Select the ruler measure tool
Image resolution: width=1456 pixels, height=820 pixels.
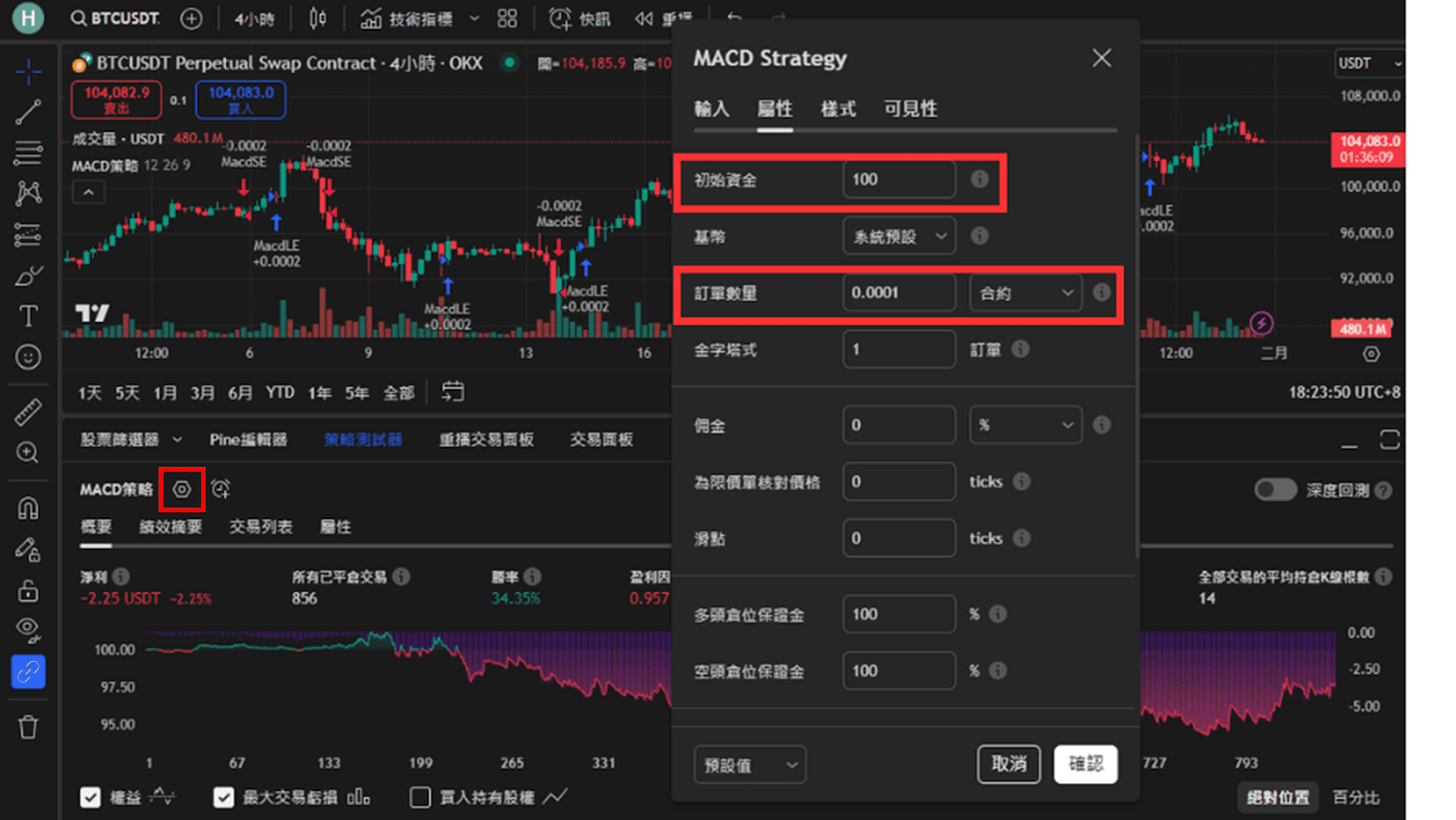click(28, 411)
